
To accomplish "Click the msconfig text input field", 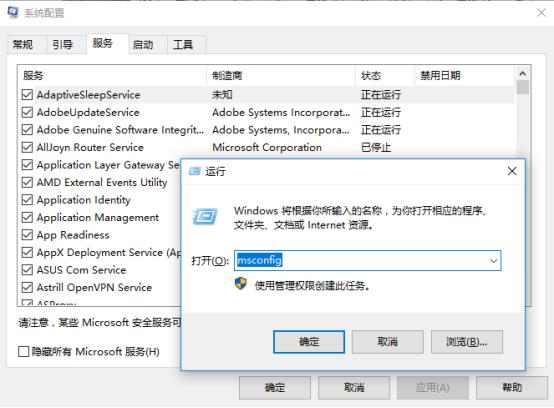I will pyautogui.click(x=367, y=261).
